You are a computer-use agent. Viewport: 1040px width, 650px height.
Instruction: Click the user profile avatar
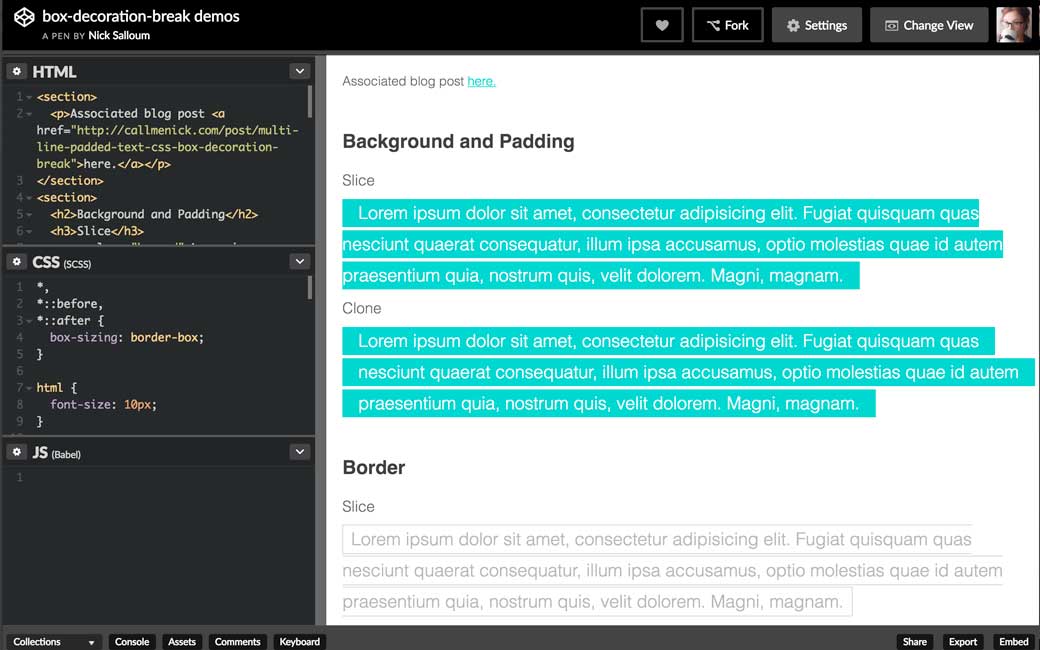pyautogui.click(x=1013, y=25)
